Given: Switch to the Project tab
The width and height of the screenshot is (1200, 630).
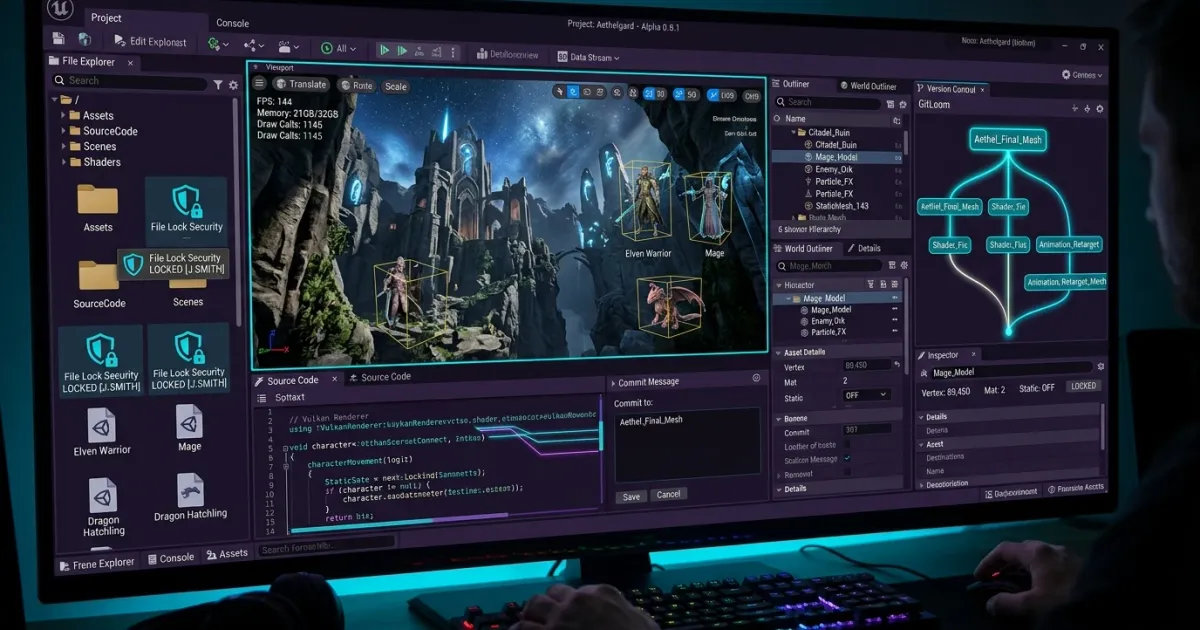Looking at the screenshot, I should 106,17.
